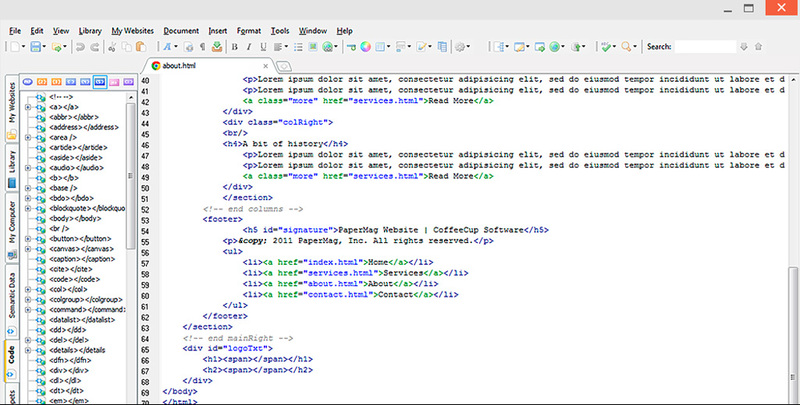Switch to Semantic Data side tab
The image size is (800, 405).
(12, 302)
